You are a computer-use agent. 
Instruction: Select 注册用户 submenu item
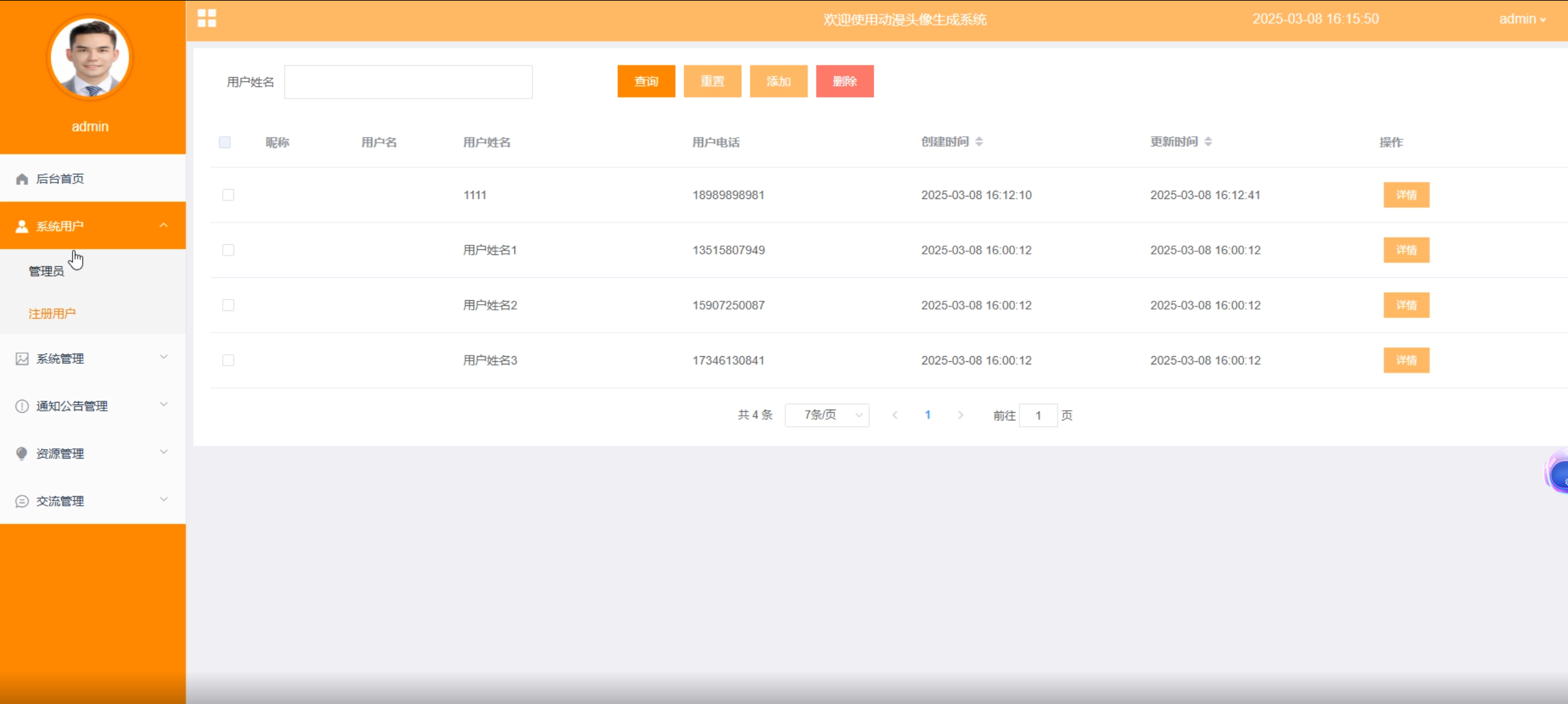[52, 314]
